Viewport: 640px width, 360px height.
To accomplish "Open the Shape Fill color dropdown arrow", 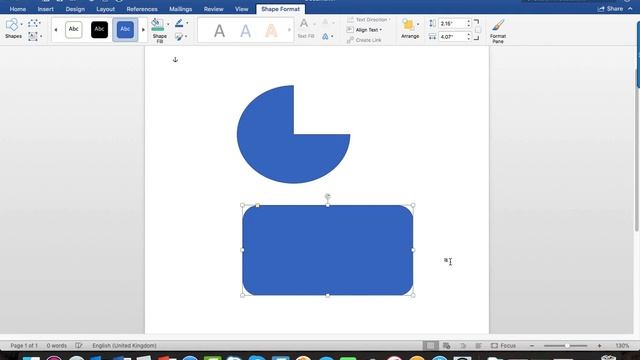I will tap(168, 24).
